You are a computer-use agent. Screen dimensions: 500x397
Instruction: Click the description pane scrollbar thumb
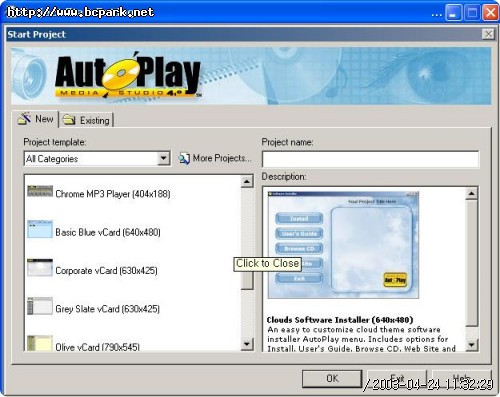click(471, 263)
